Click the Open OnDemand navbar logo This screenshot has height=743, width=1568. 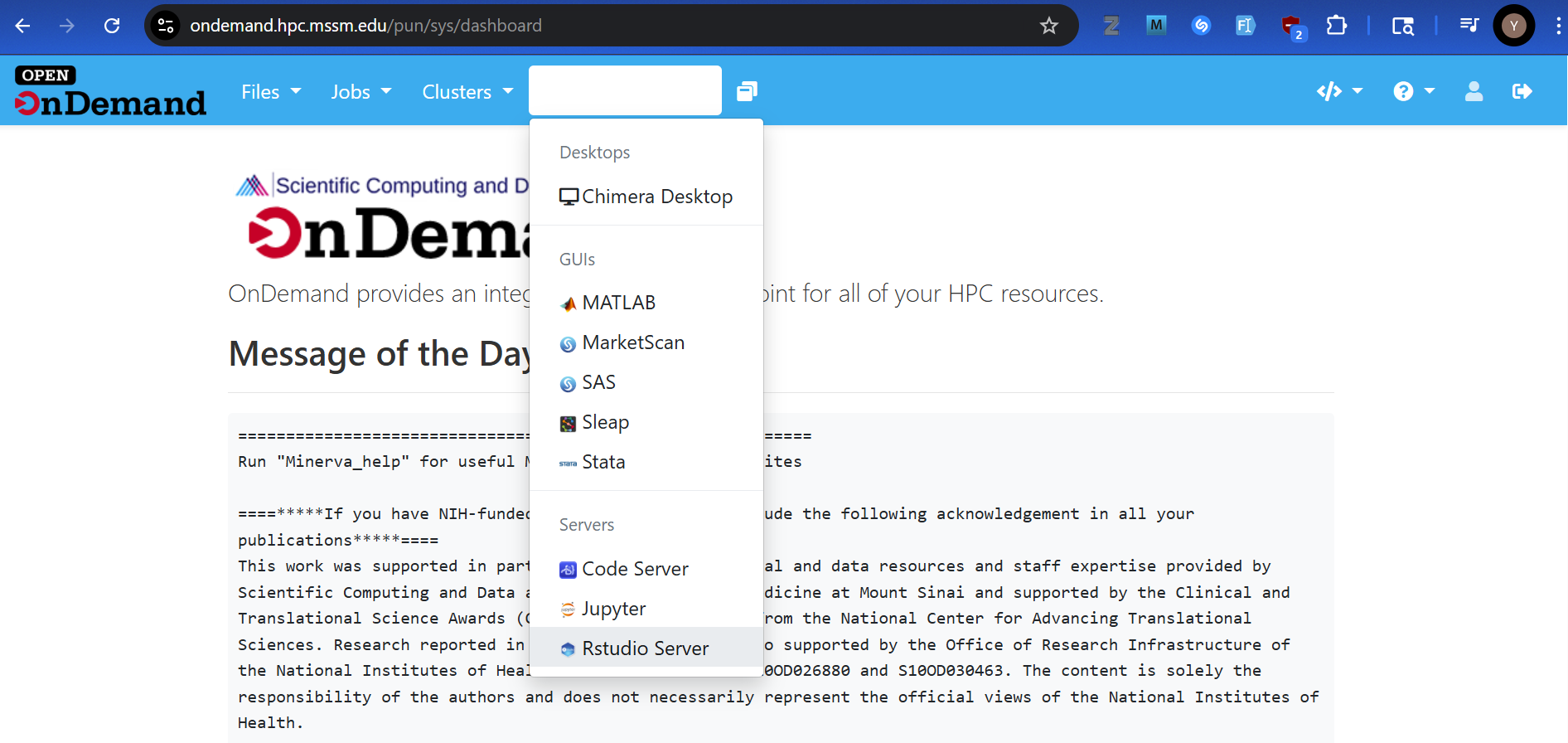(x=110, y=91)
